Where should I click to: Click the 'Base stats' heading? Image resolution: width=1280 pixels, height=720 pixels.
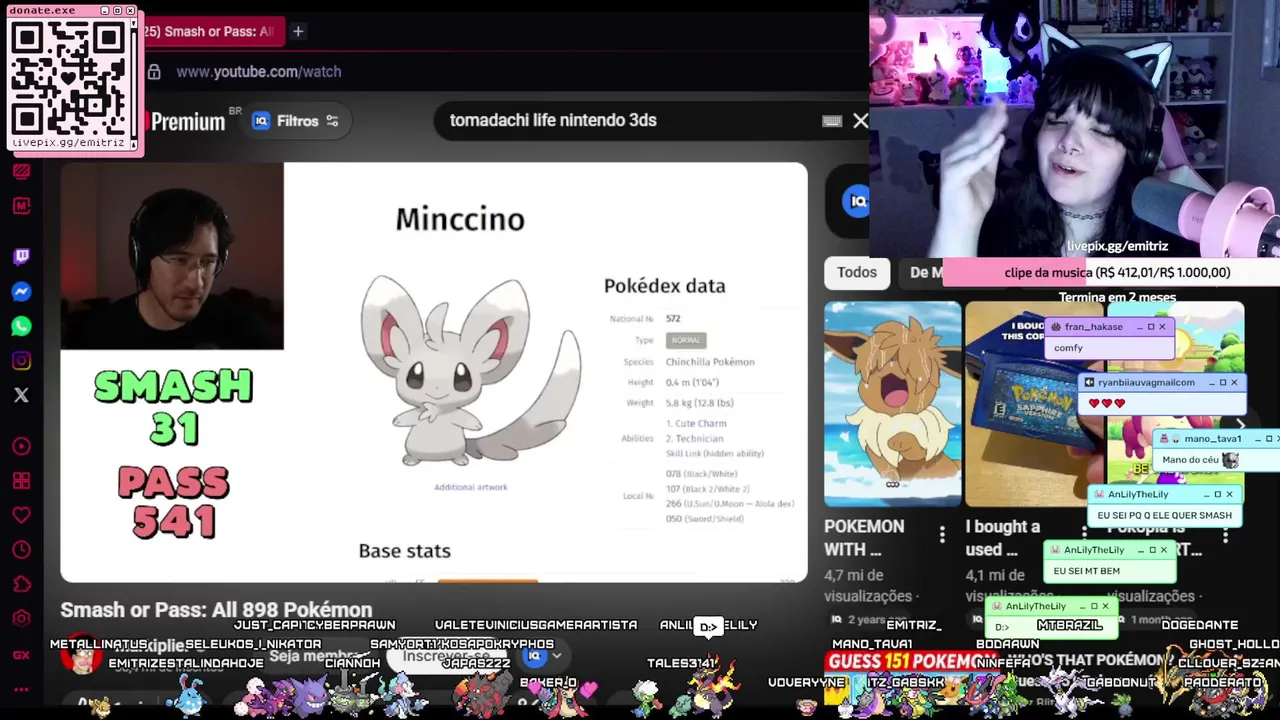click(404, 551)
